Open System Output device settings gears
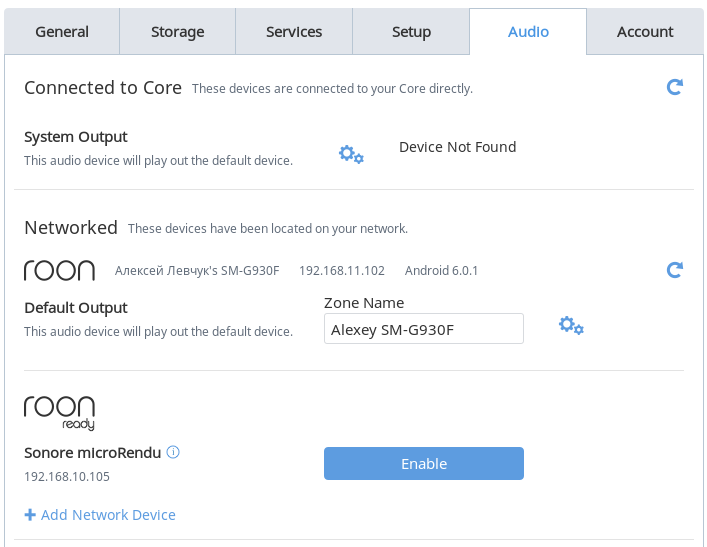Viewport: 707px width, 547px height. click(x=351, y=154)
